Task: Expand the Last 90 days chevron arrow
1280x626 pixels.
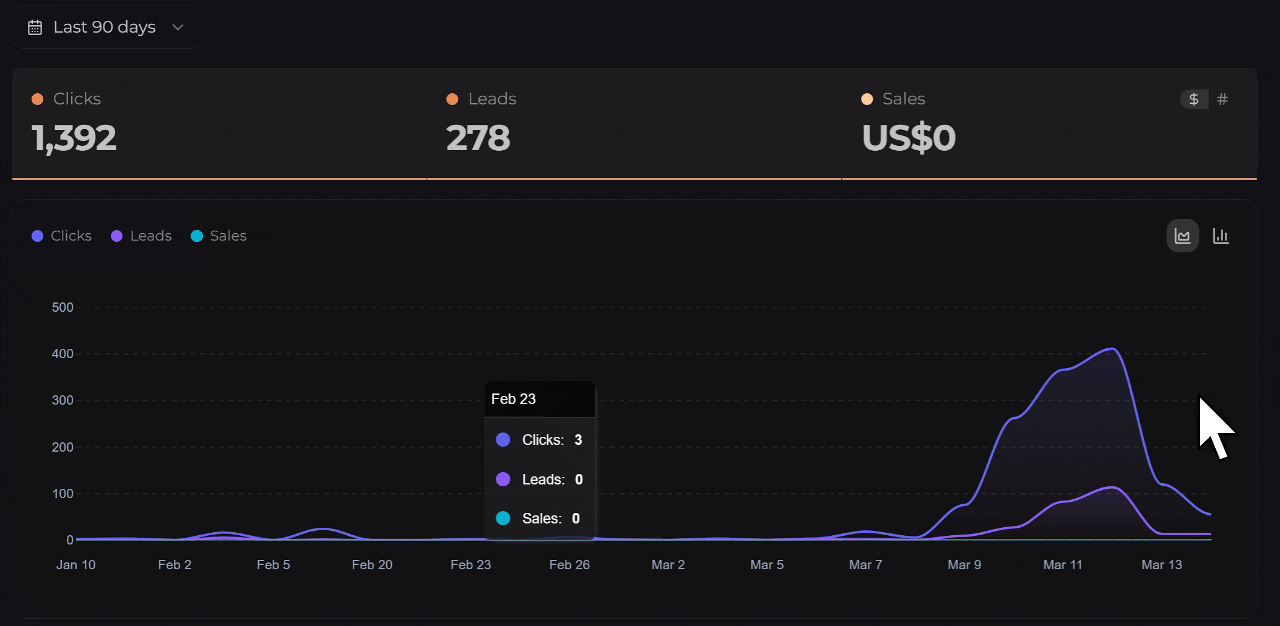Action: coord(178,27)
